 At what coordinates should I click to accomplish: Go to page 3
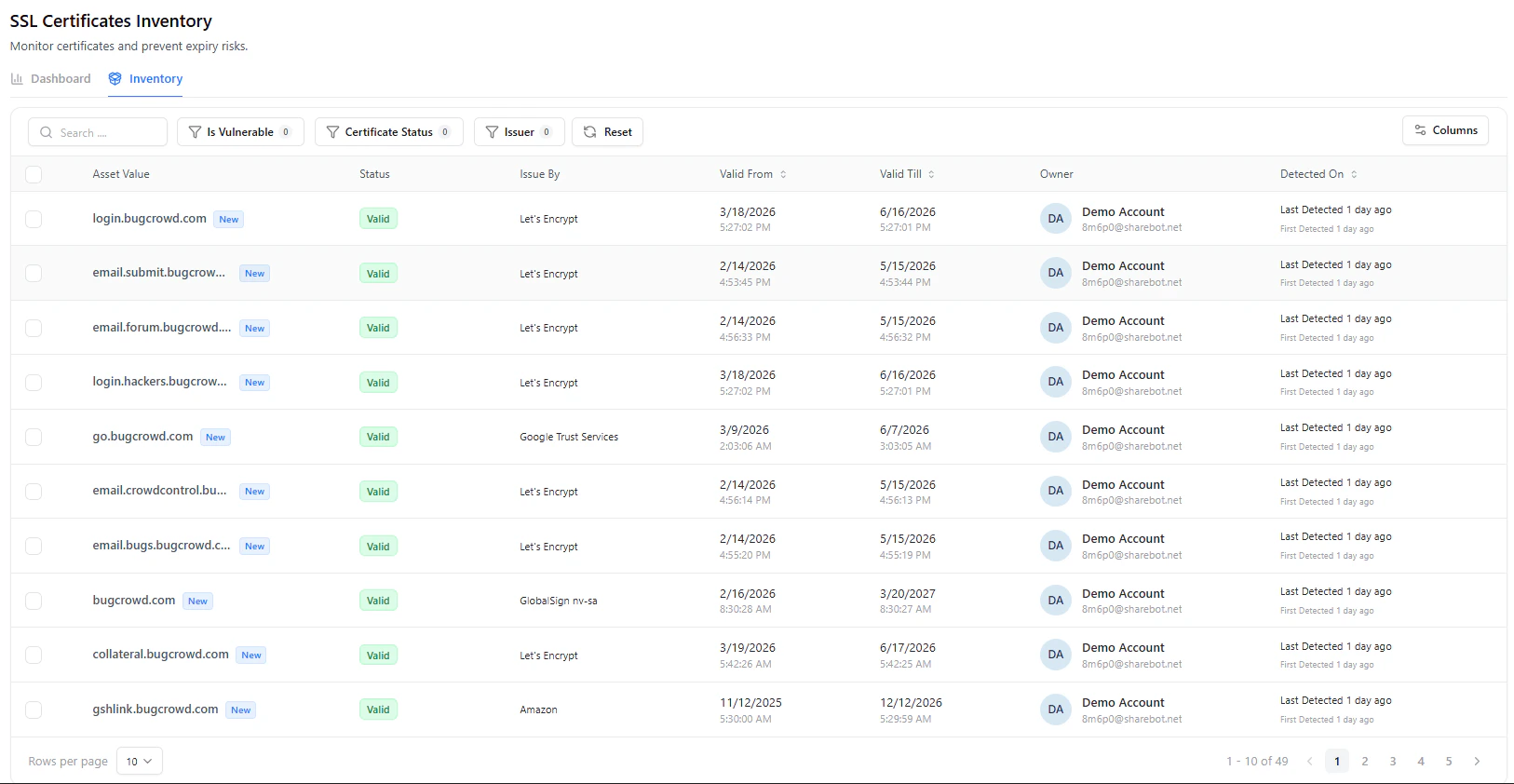1393,762
